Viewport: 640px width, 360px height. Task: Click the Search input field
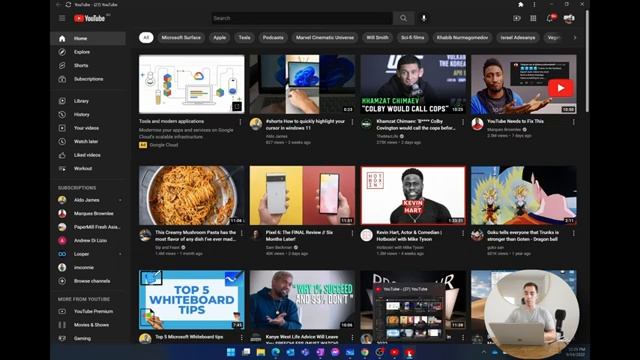302,18
